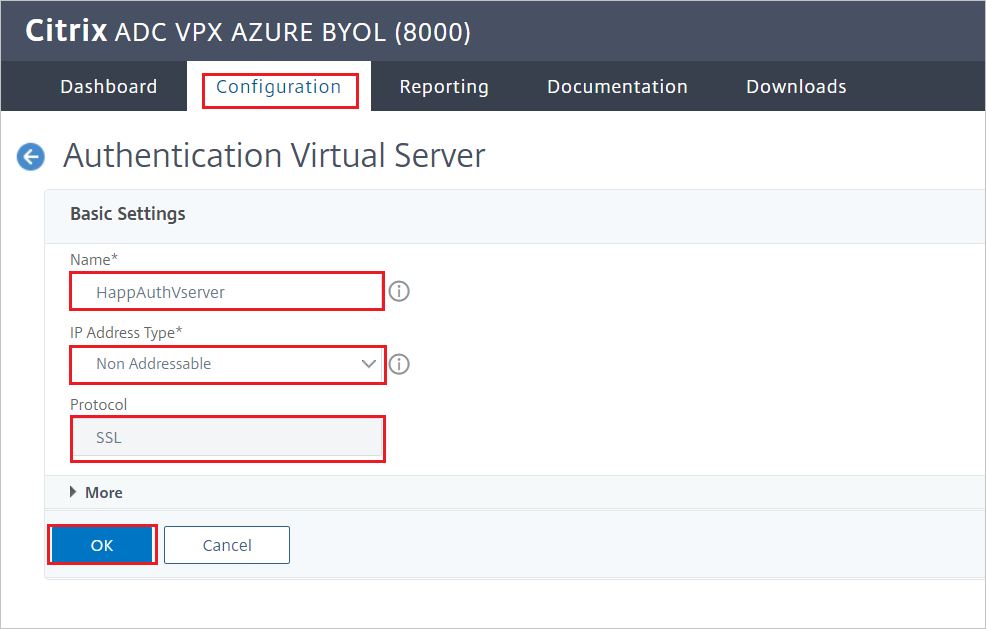View the Documentation tab
Screen dimensions: 986x629
coord(617,86)
